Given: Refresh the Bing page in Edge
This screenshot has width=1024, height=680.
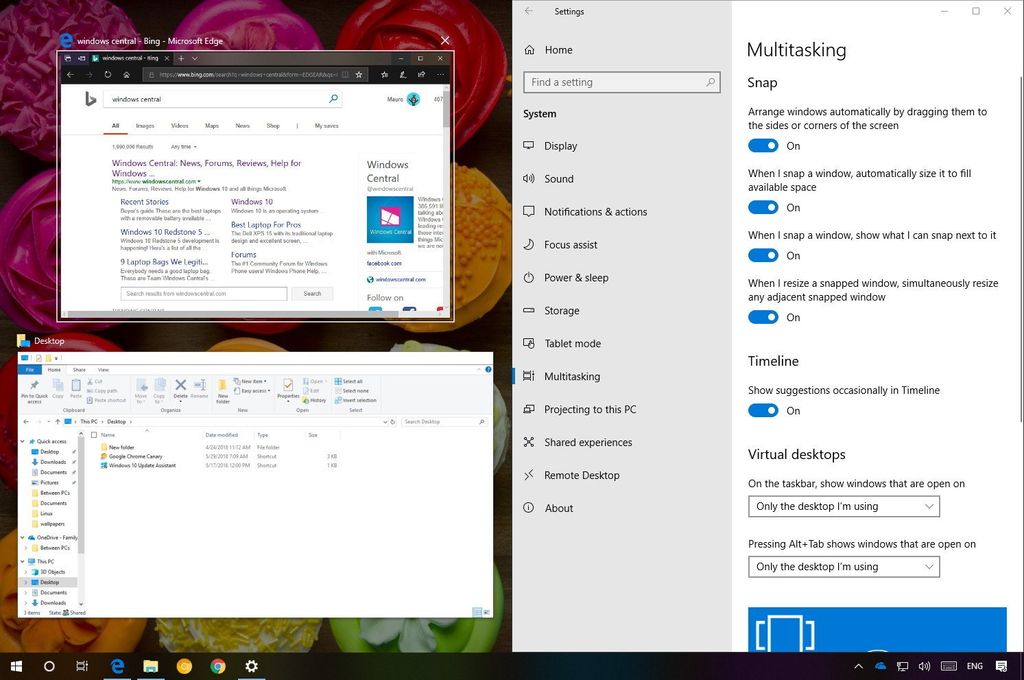Looking at the screenshot, I should point(107,74).
